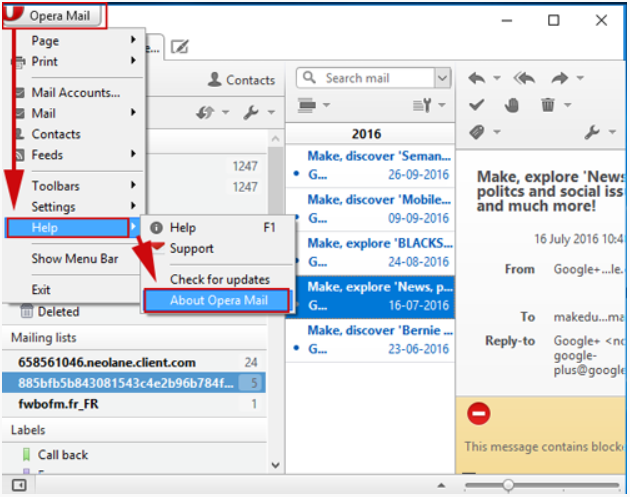Adjust the zoom slider handle
This screenshot has width=630, height=497.
tap(508, 485)
